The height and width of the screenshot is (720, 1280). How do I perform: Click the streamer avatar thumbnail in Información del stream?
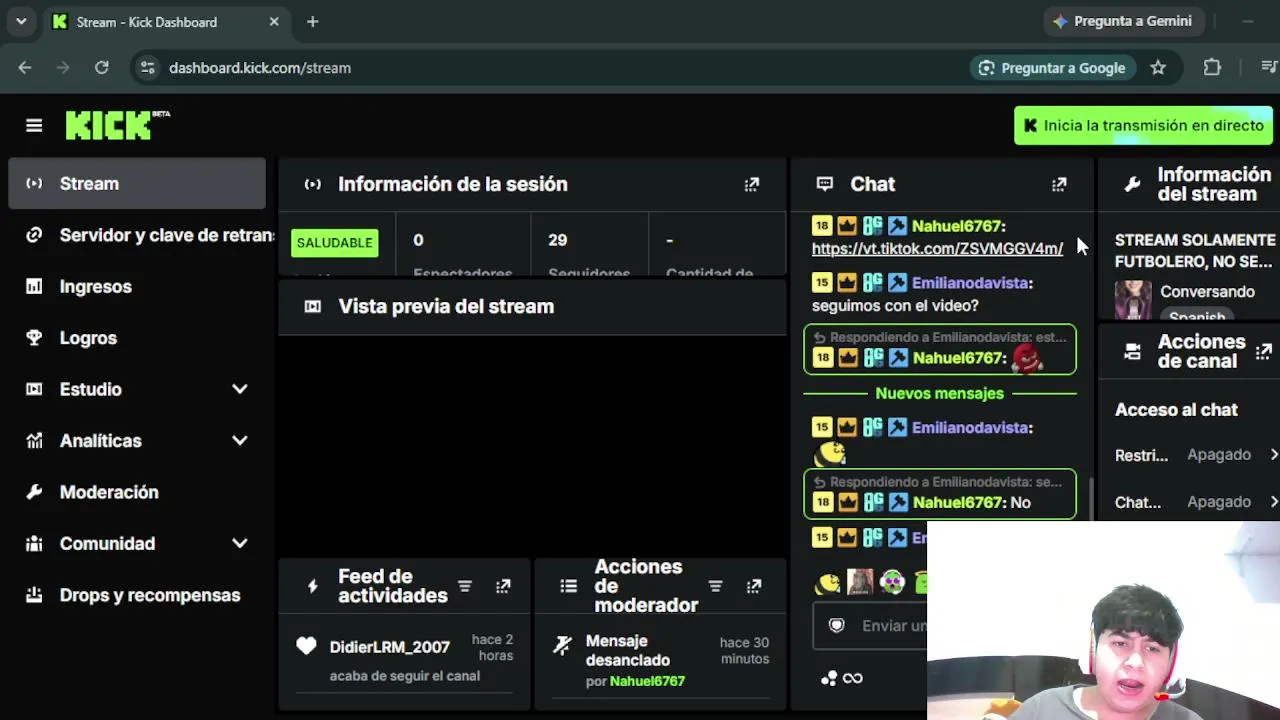(x=1133, y=299)
